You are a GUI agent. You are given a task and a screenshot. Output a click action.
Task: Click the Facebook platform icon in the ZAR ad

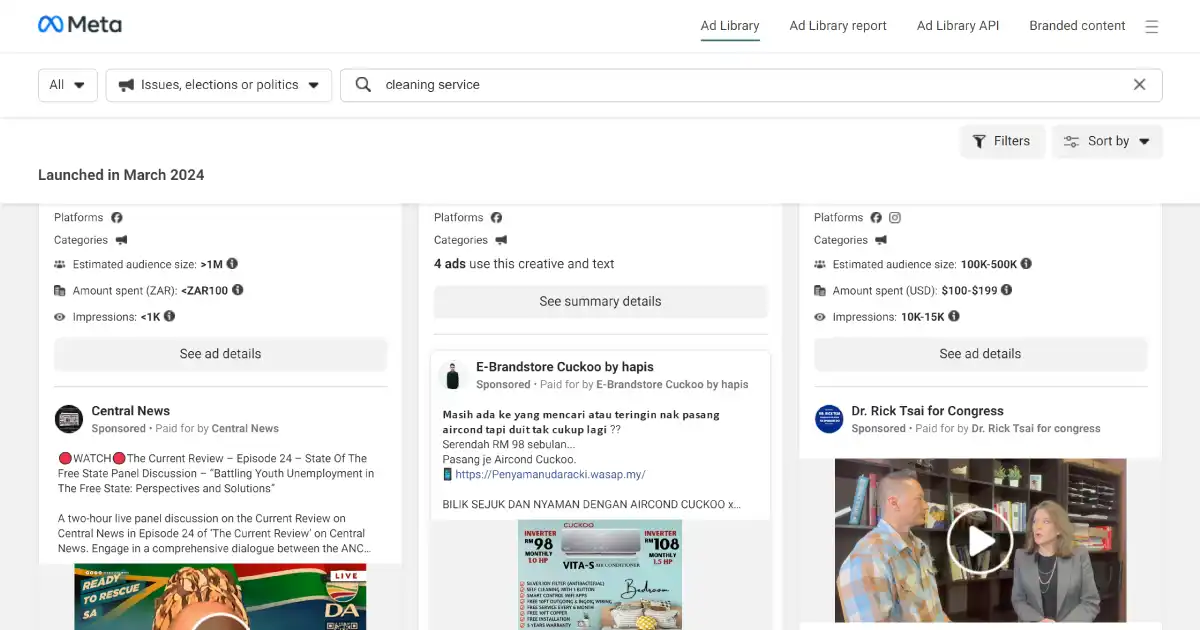(x=117, y=217)
